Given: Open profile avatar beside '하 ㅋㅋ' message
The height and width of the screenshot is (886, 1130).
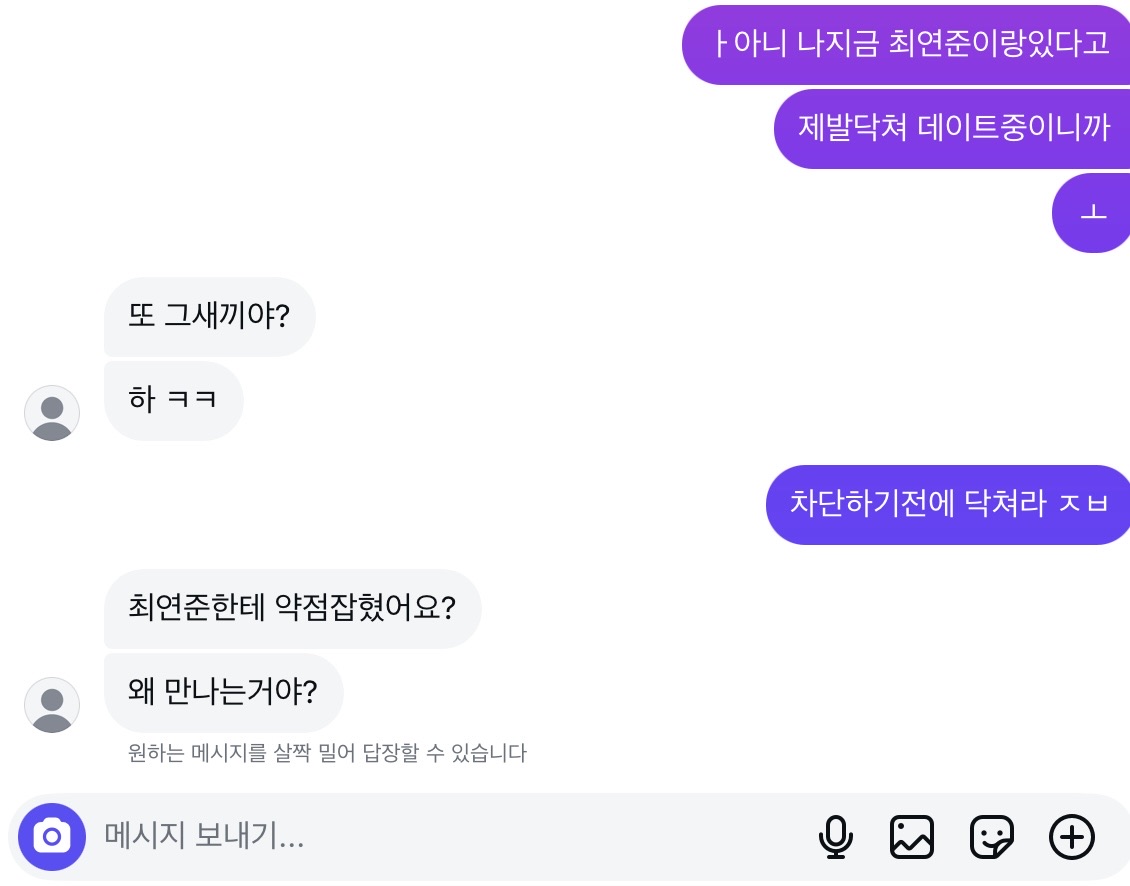Looking at the screenshot, I should 52,413.
